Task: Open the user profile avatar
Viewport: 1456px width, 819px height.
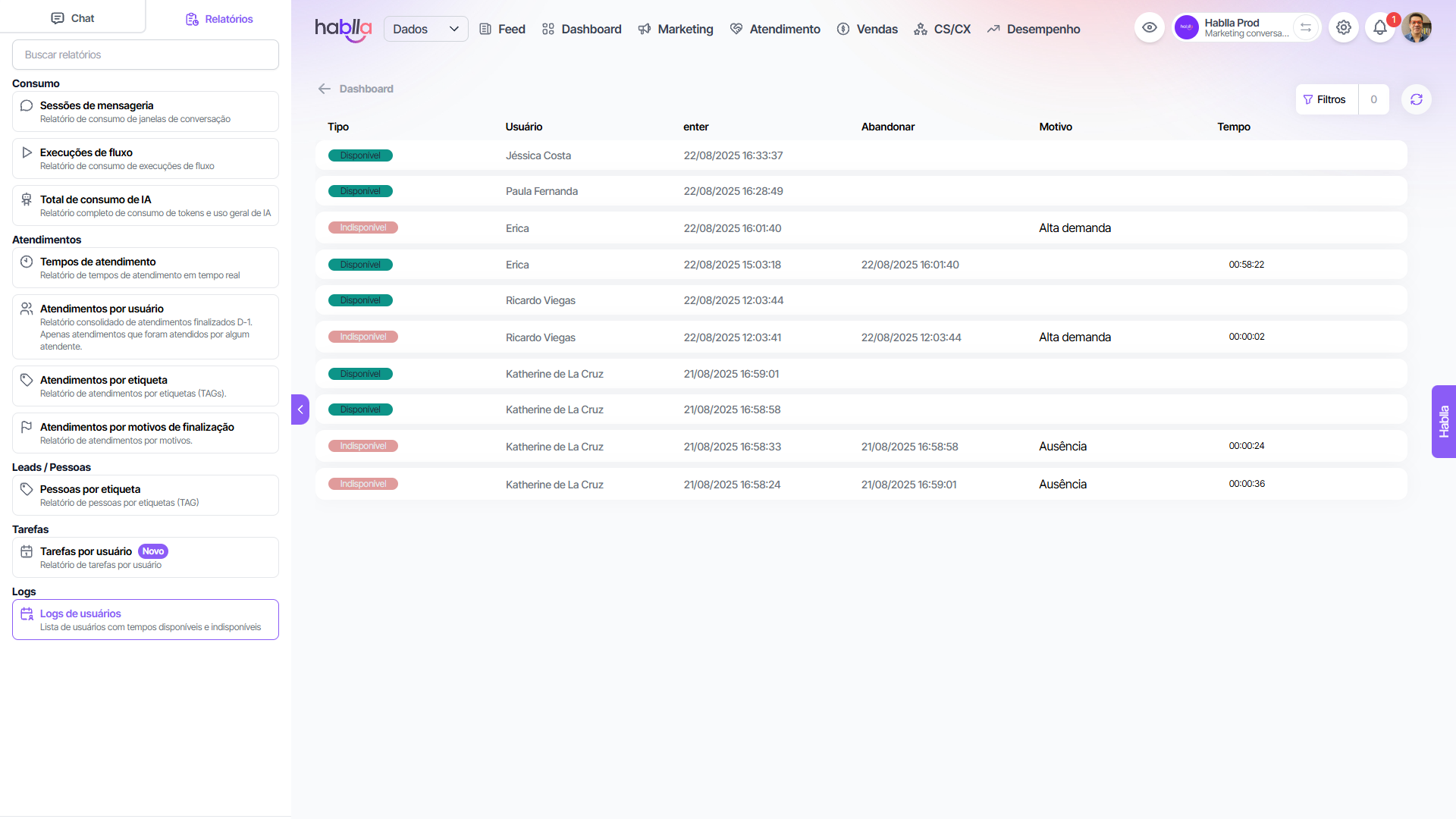Action: click(x=1416, y=28)
